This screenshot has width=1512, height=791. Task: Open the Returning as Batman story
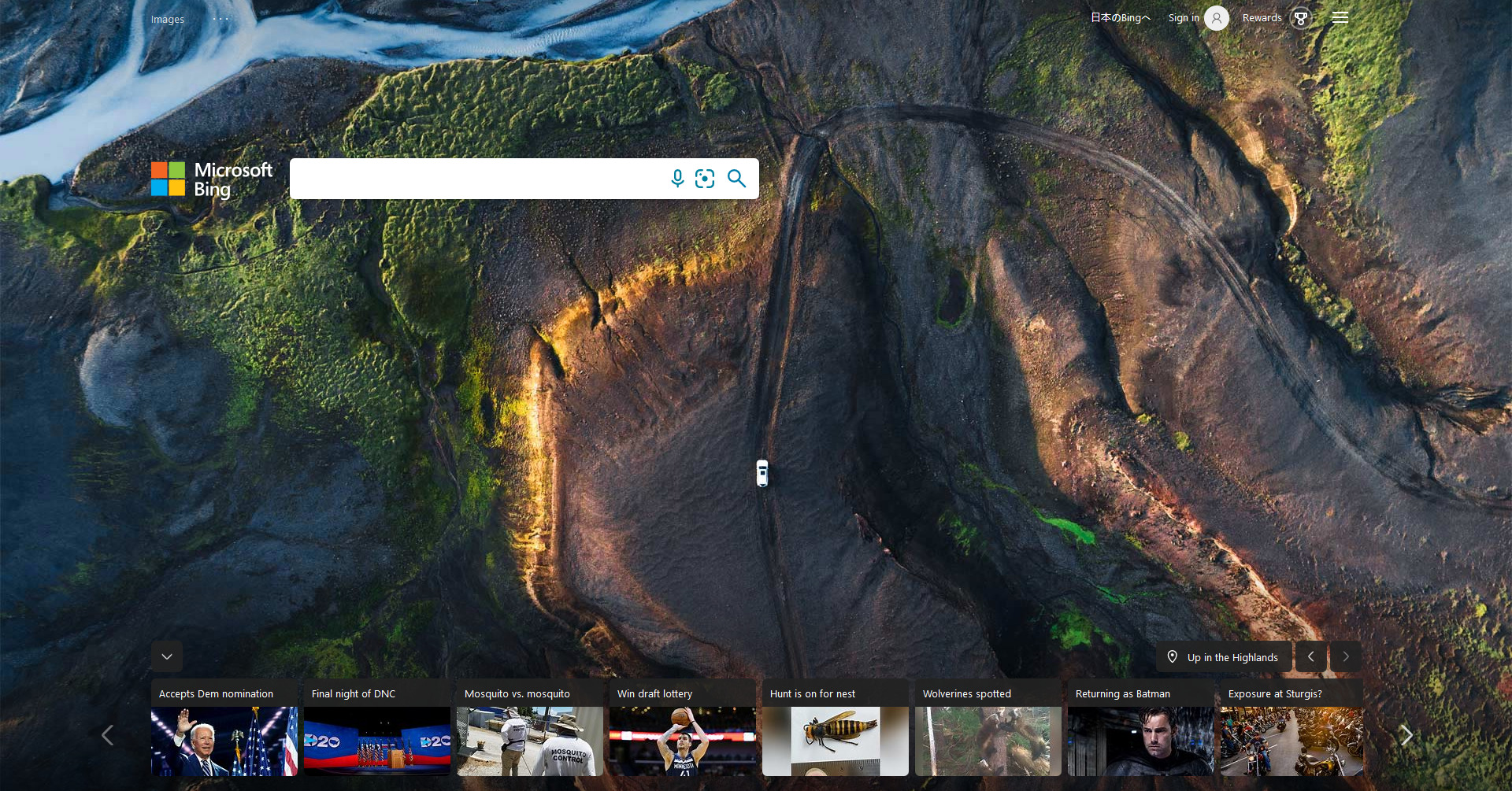[x=1140, y=728]
